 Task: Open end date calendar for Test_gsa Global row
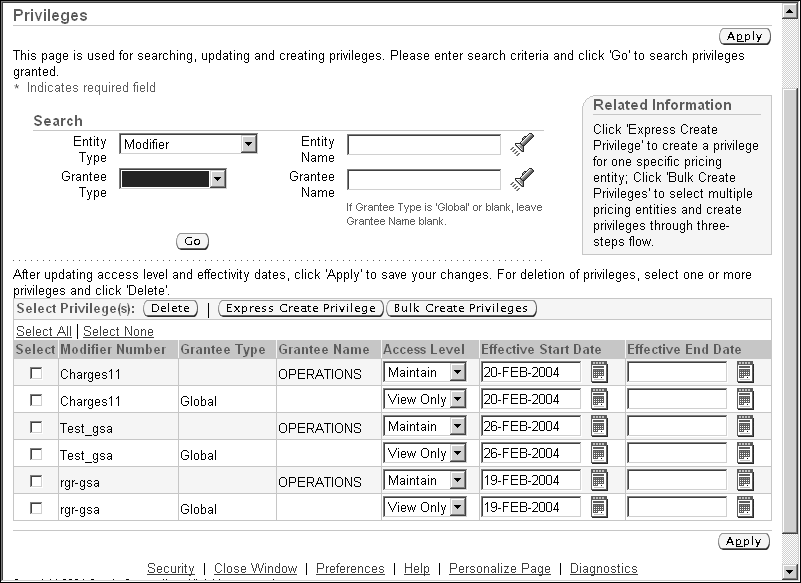pyautogui.click(x=745, y=453)
